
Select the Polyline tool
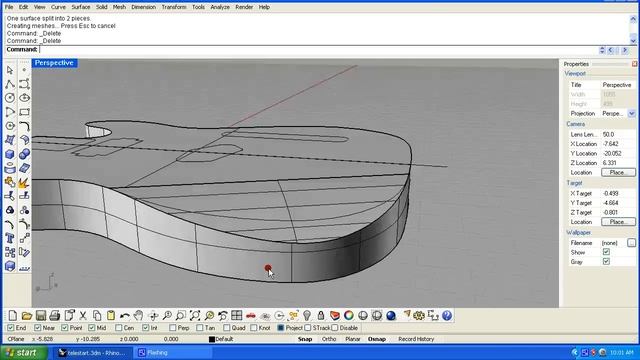[x=10, y=84]
